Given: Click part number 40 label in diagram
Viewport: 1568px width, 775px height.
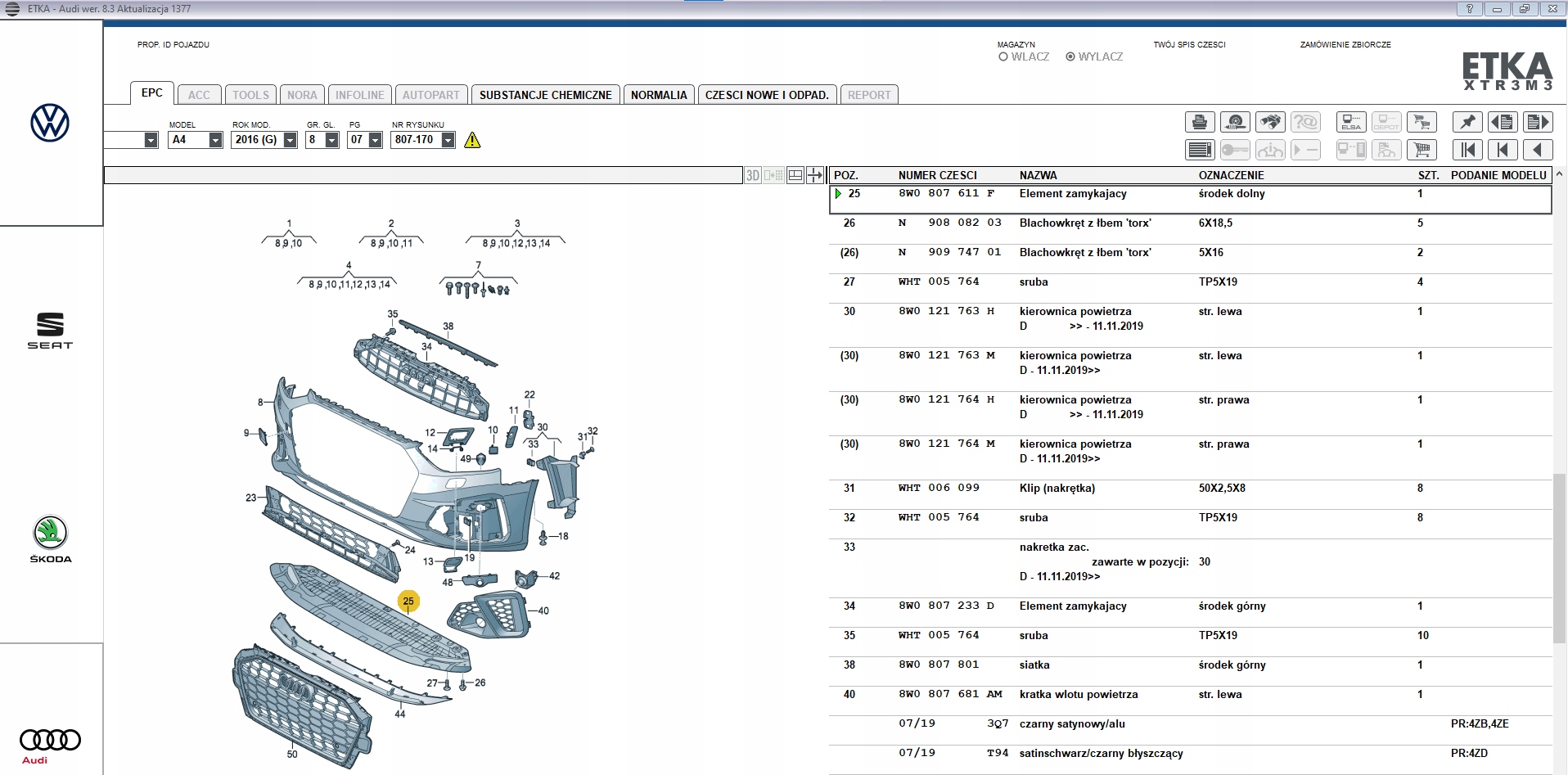Looking at the screenshot, I should tap(543, 611).
